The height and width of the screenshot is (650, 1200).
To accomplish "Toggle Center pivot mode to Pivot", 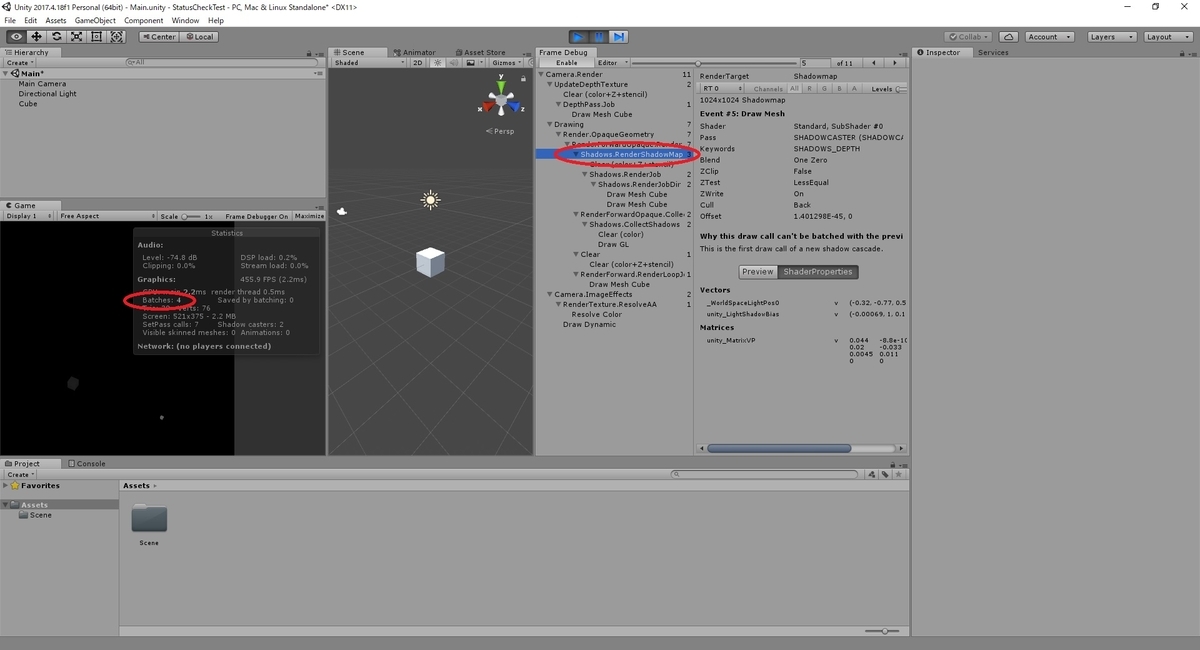I will pyautogui.click(x=158, y=36).
